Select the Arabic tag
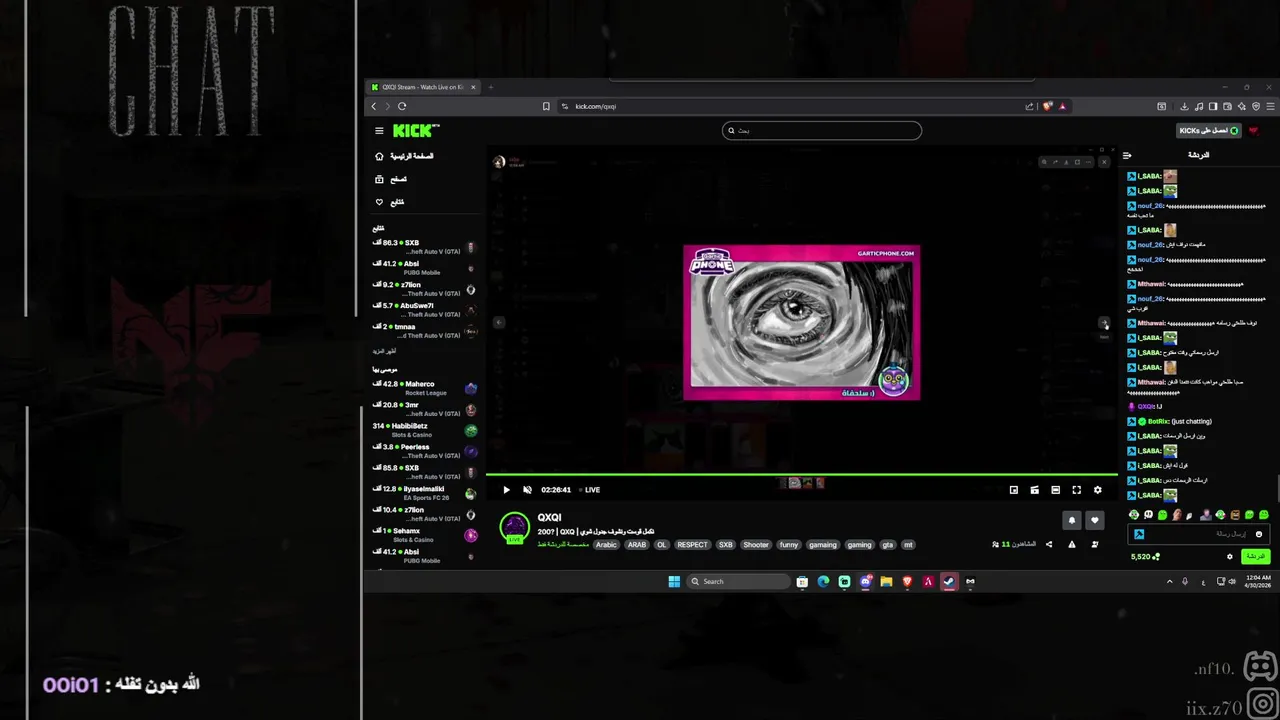1280x720 pixels. click(607, 545)
